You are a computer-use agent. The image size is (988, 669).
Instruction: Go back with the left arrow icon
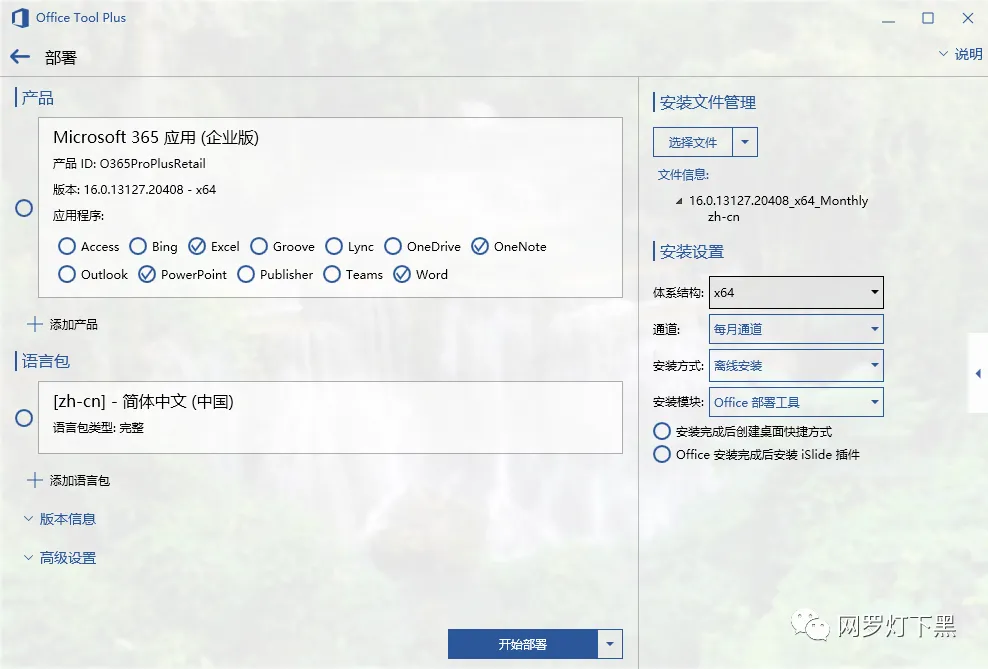pyautogui.click(x=20, y=57)
